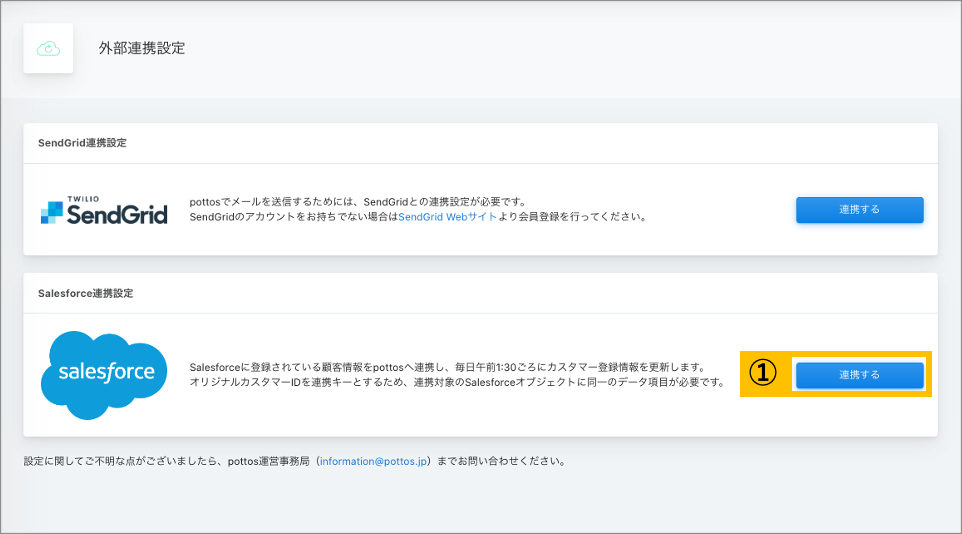Viewport: 962px width, 534px height.
Task: Click 連携する button in SendGrid section
Action: (x=860, y=210)
